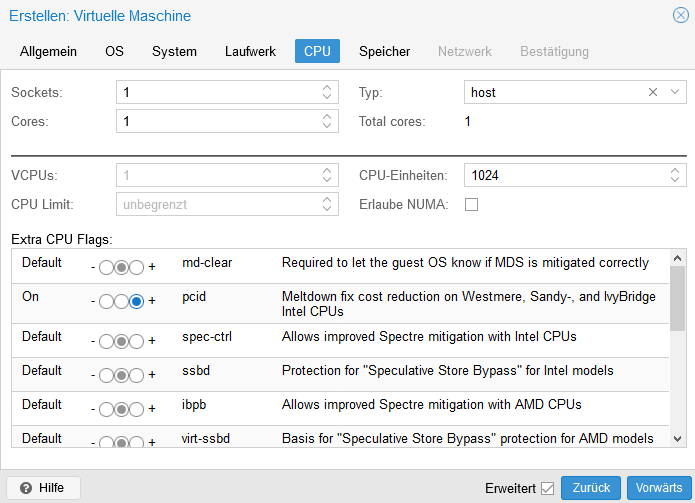The height and width of the screenshot is (503, 695).
Task: Click the Cores input field
Action: coord(215,122)
